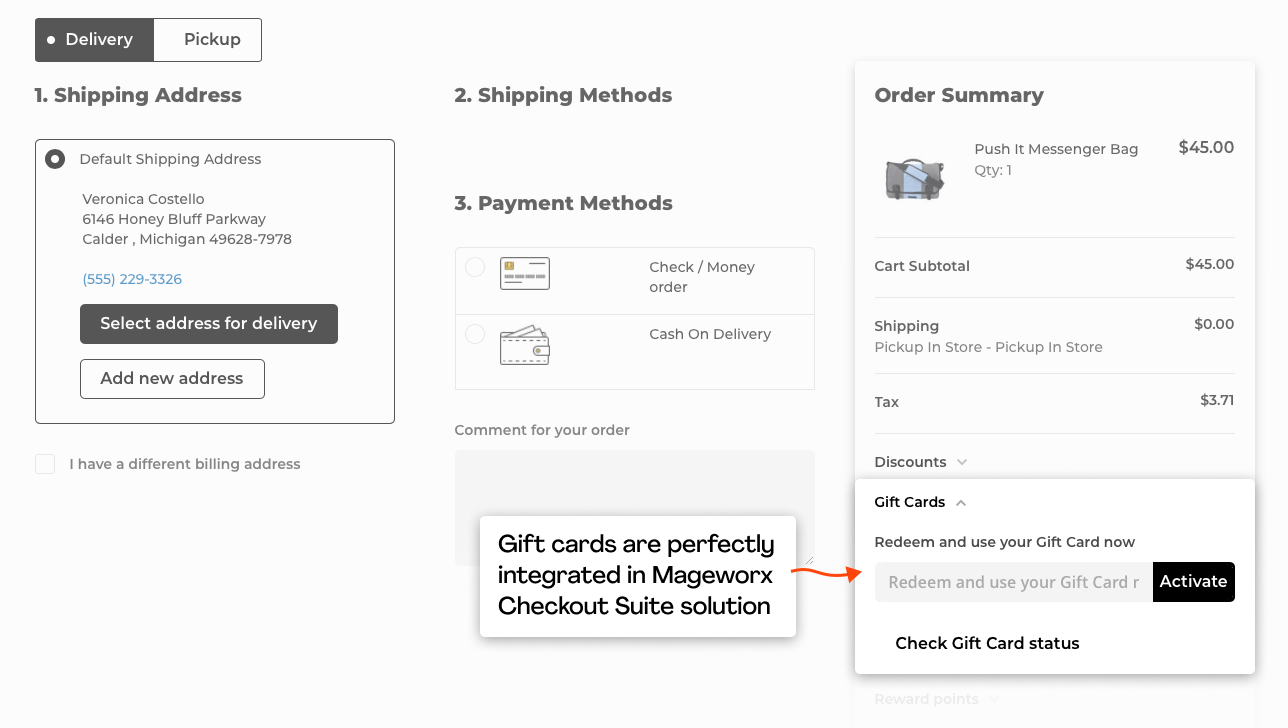Image resolution: width=1288 pixels, height=728 pixels.
Task: Open Check Gift Card status link
Action: (987, 643)
